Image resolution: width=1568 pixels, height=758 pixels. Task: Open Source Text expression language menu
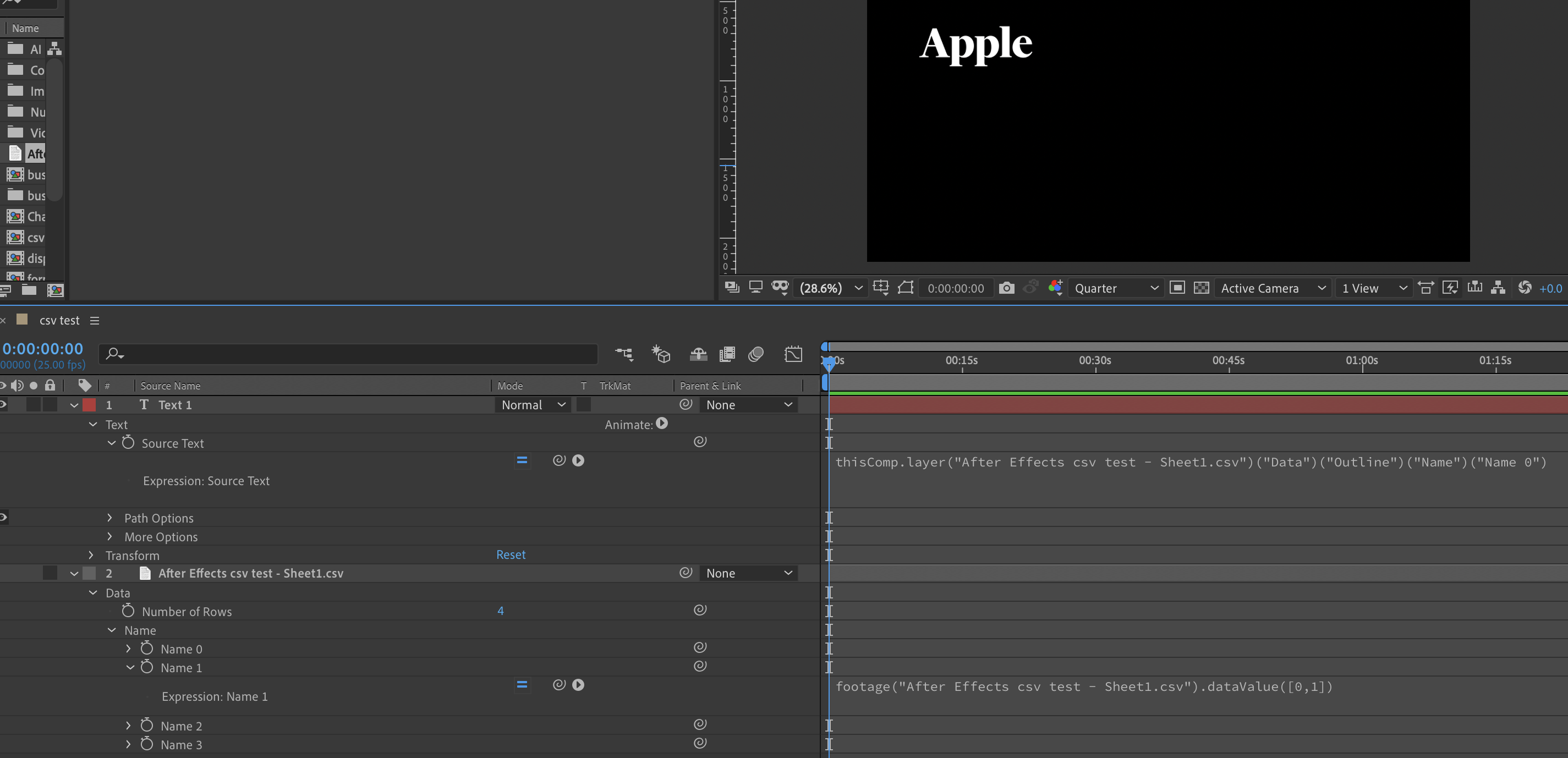point(578,460)
